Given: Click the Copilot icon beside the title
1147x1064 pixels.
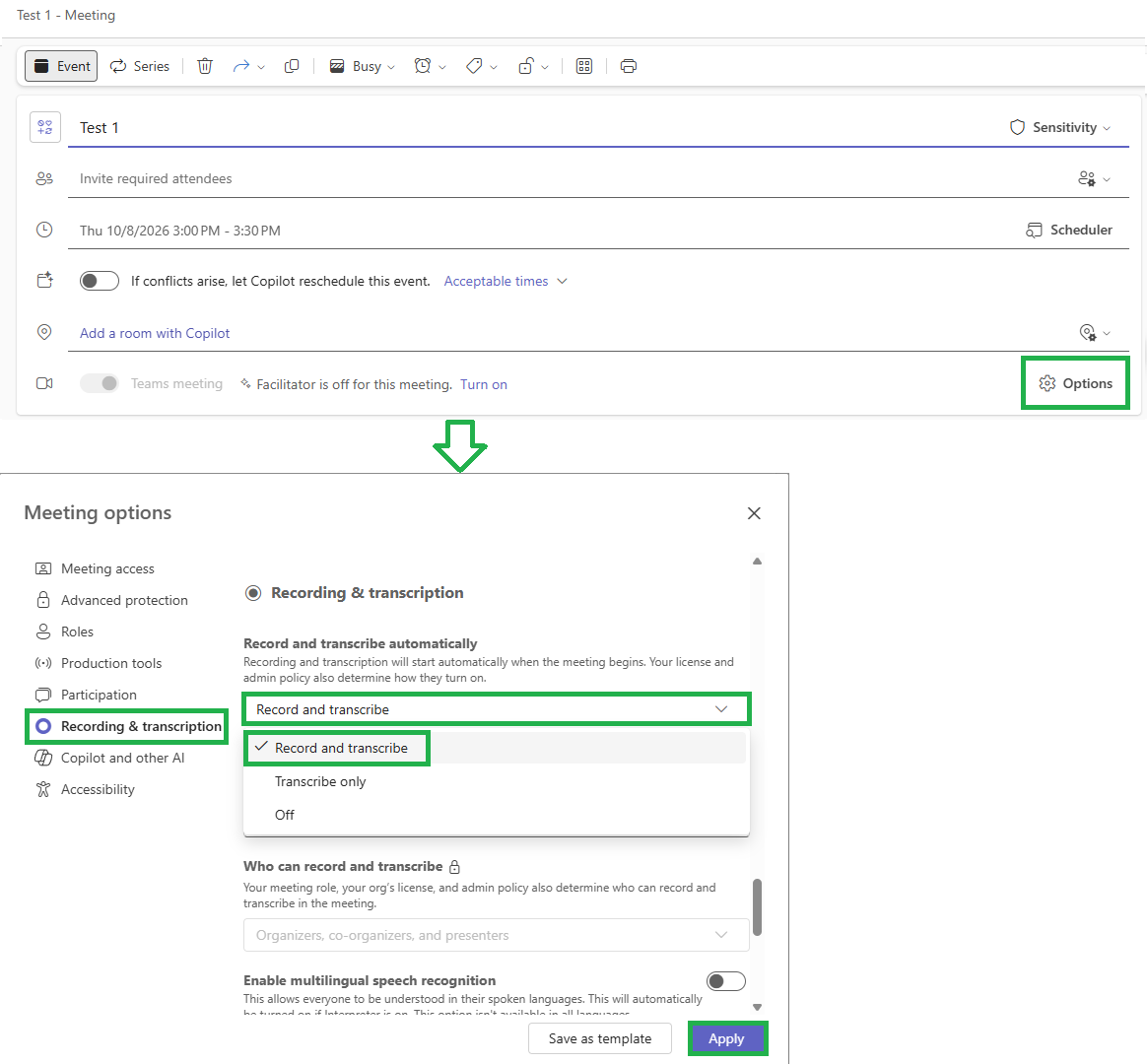Looking at the screenshot, I should coord(44,127).
